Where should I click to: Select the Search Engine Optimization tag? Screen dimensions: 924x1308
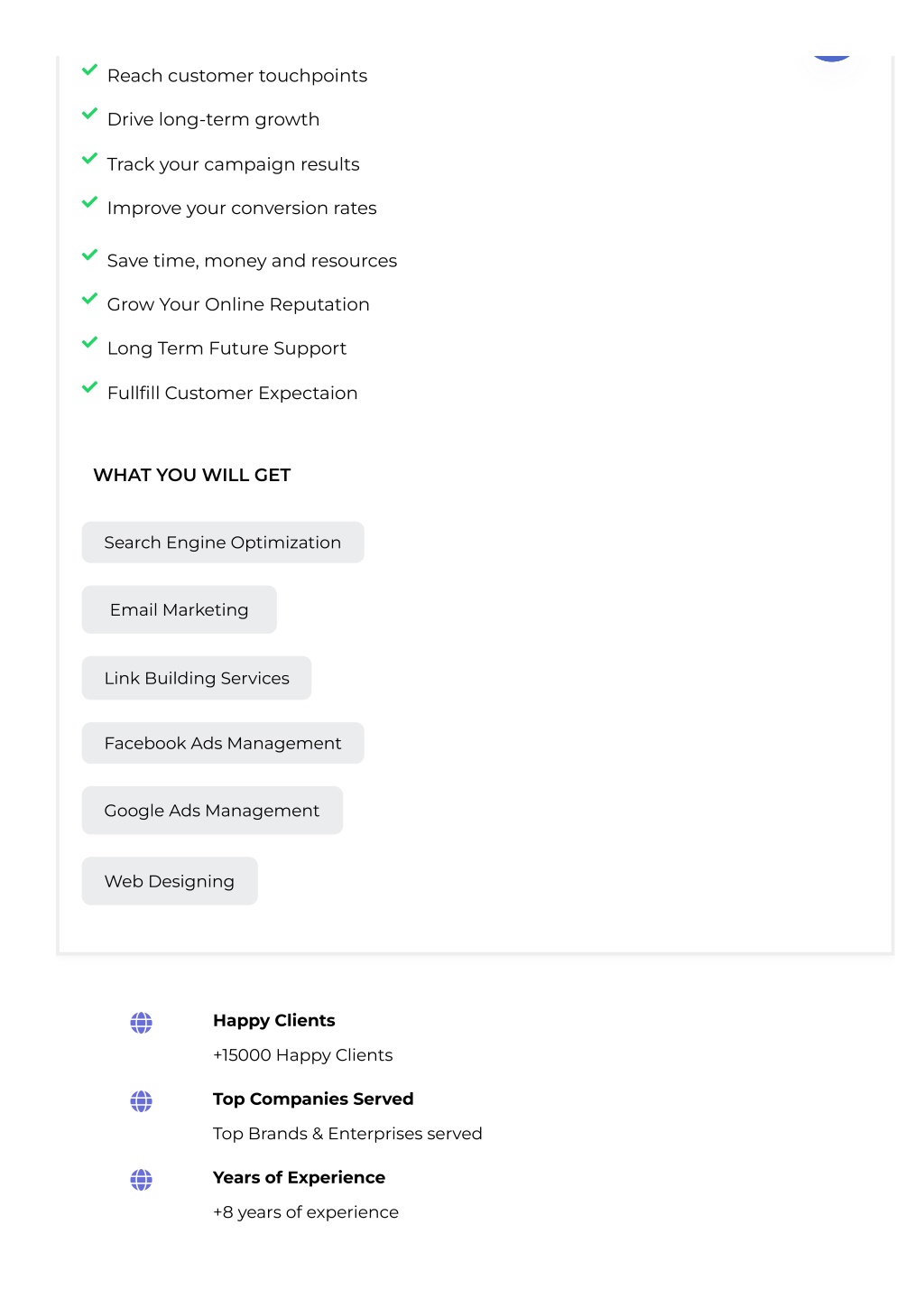(x=223, y=543)
